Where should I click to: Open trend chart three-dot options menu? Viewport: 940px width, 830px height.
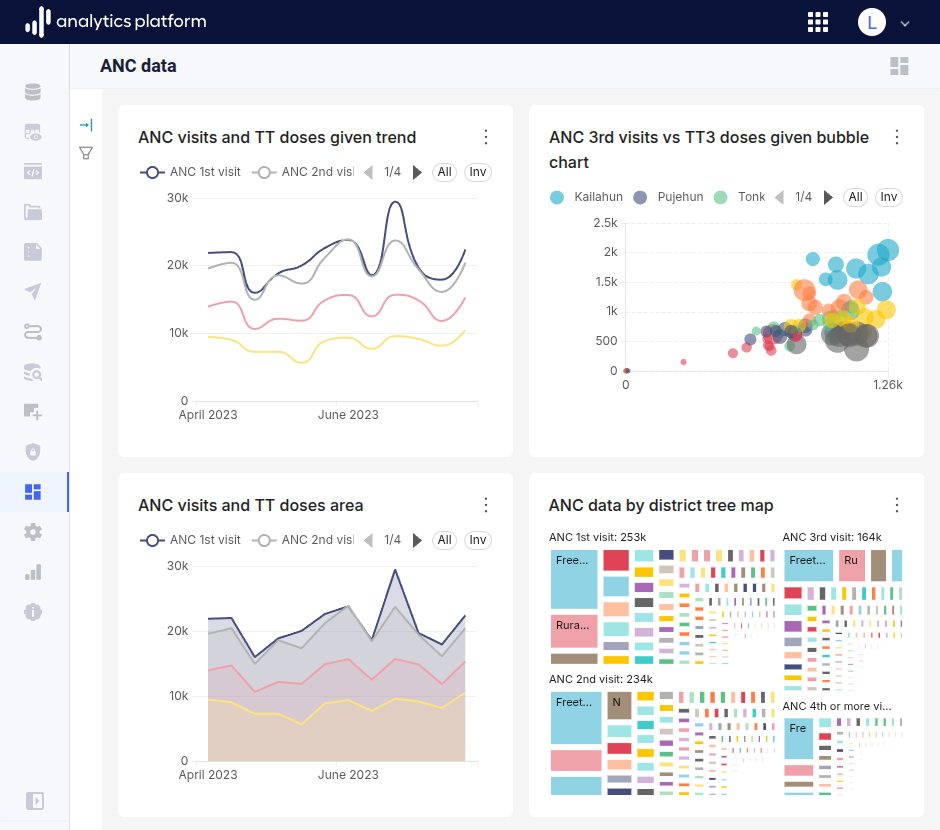(486, 137)
